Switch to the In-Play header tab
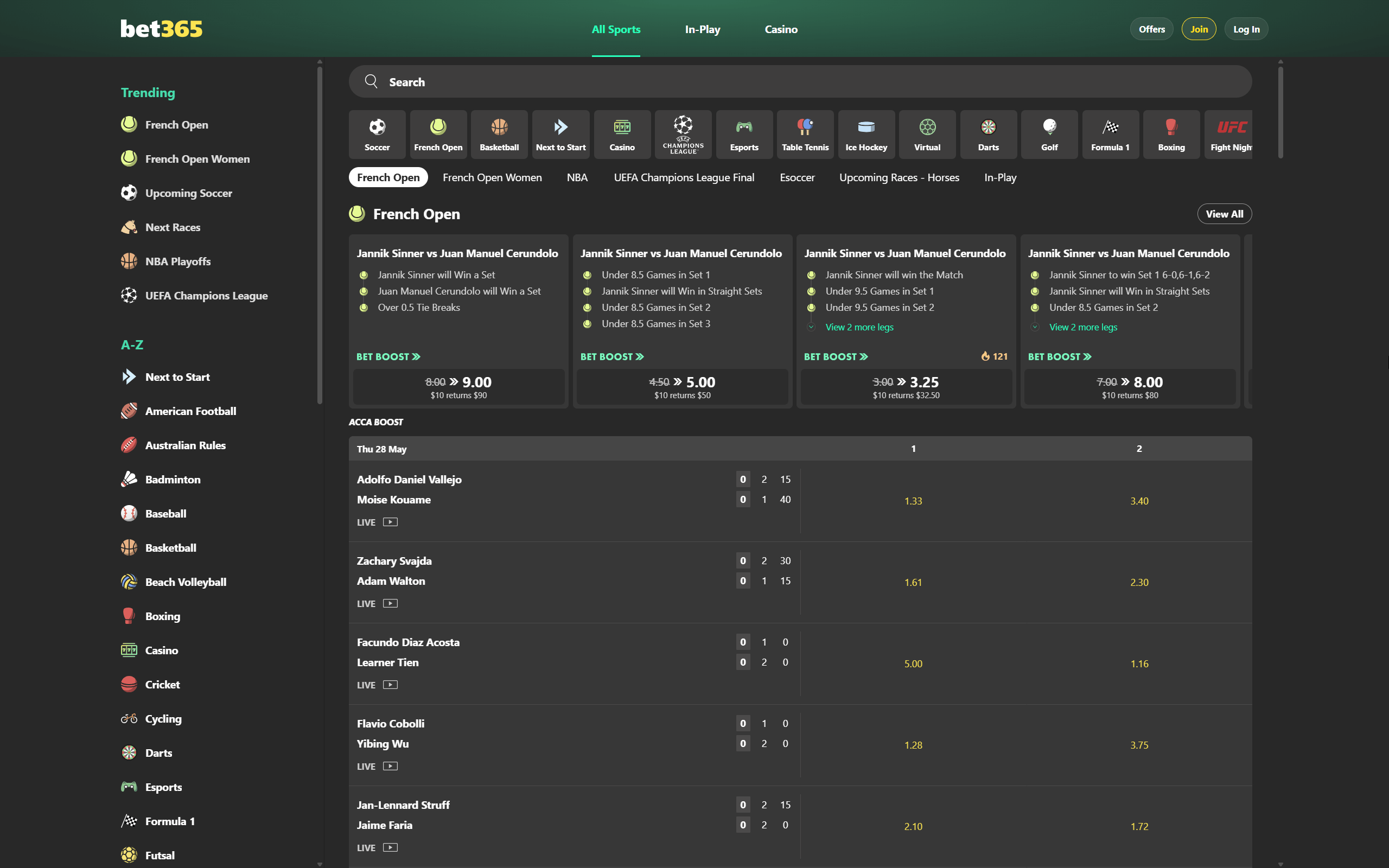 [703, 29]
